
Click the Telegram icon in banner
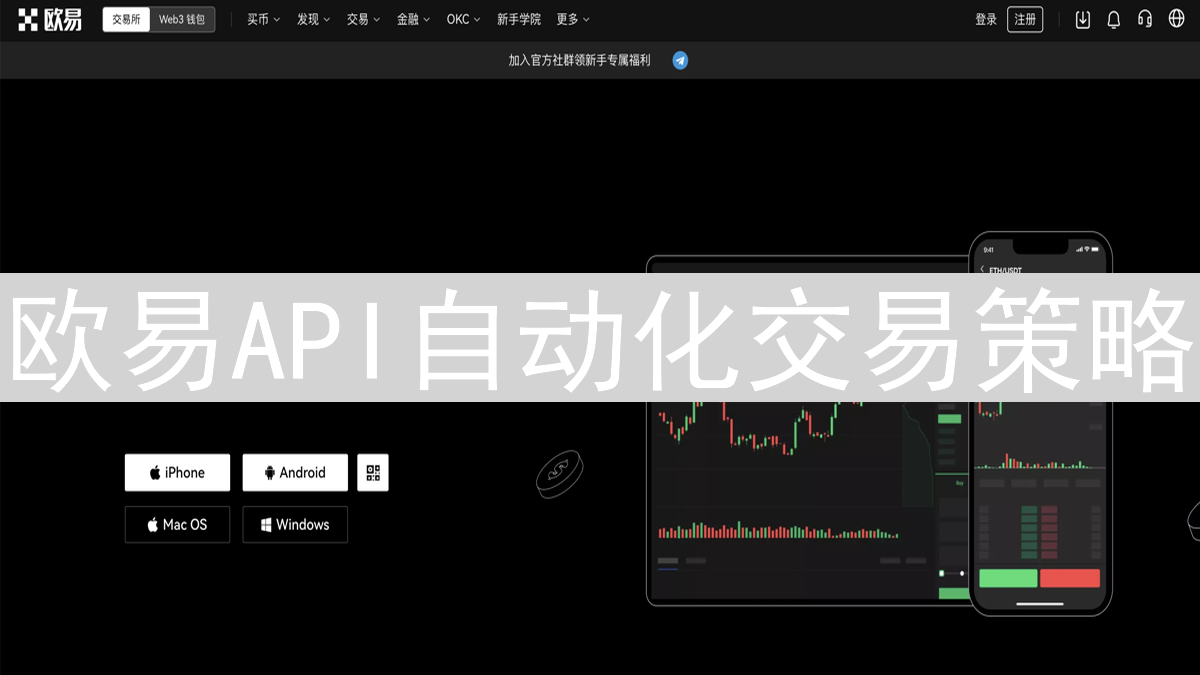[680, 60]
